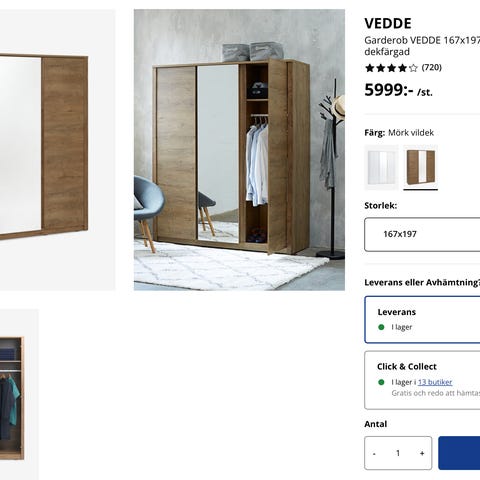This screenshot has width=480, height=480.
Task: Click the green stock dot under Click & Collect
Action: click(381, 382)
